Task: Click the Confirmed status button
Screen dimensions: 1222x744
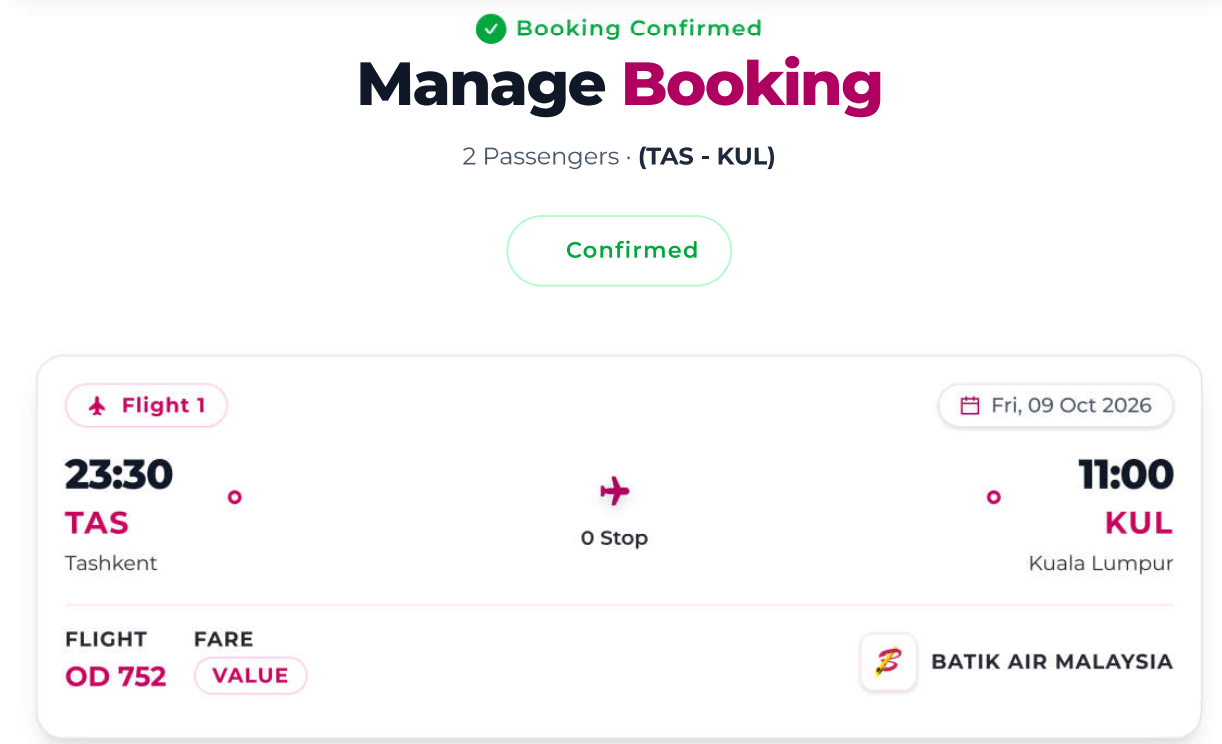Action: coord(619,251)
